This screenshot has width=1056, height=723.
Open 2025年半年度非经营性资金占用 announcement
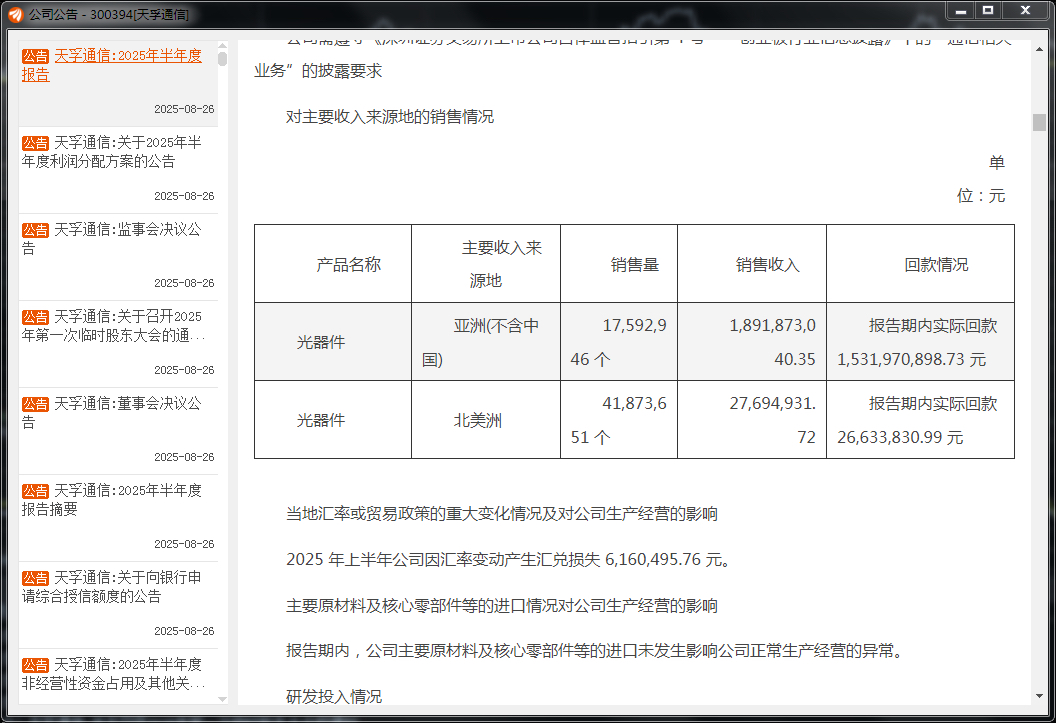tap(113, 673)
